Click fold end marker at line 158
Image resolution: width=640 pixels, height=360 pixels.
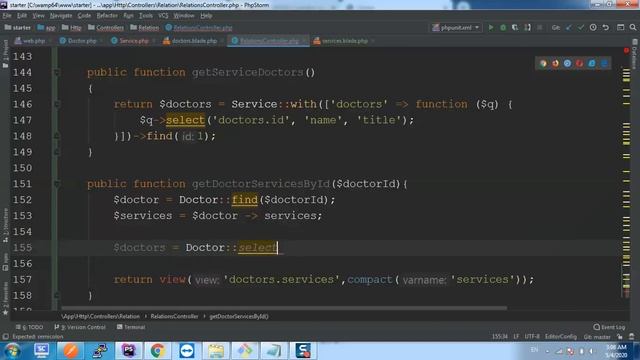pyautogui.click(x=57, y=296)
